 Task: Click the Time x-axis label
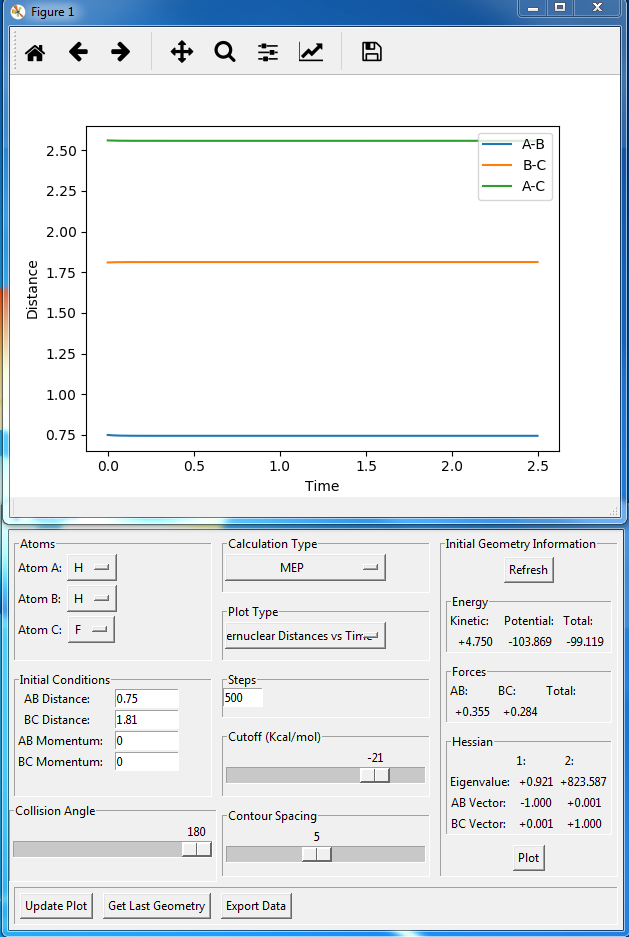pyautogui.click(x=322, y=486)
